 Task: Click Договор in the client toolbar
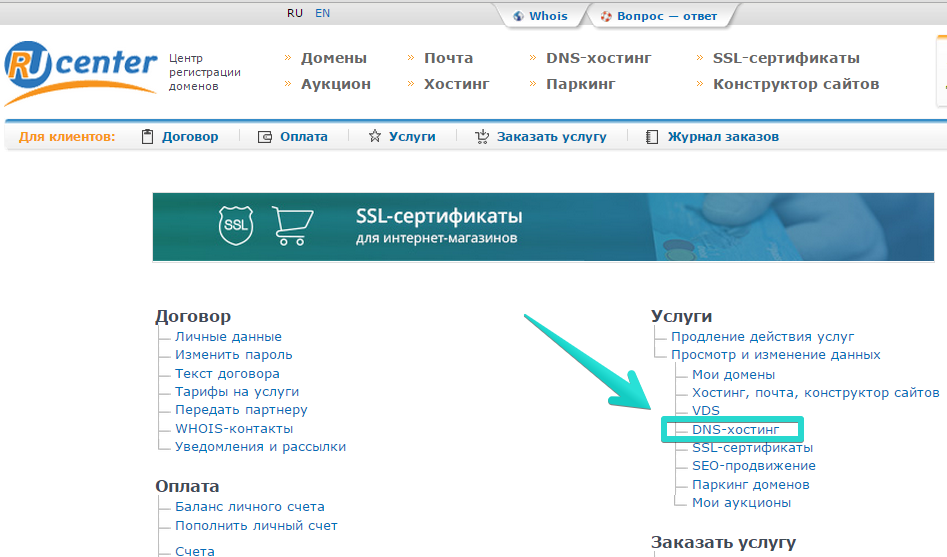(x=190, y=137)
